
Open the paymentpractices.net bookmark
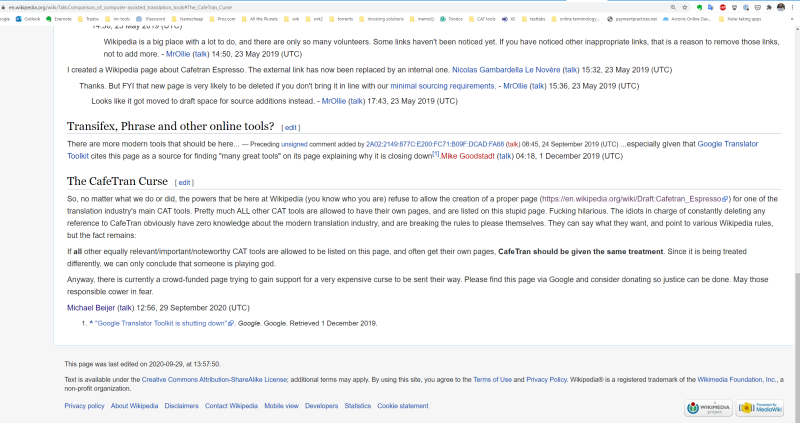pyautogui.click(x=632, y=19)
